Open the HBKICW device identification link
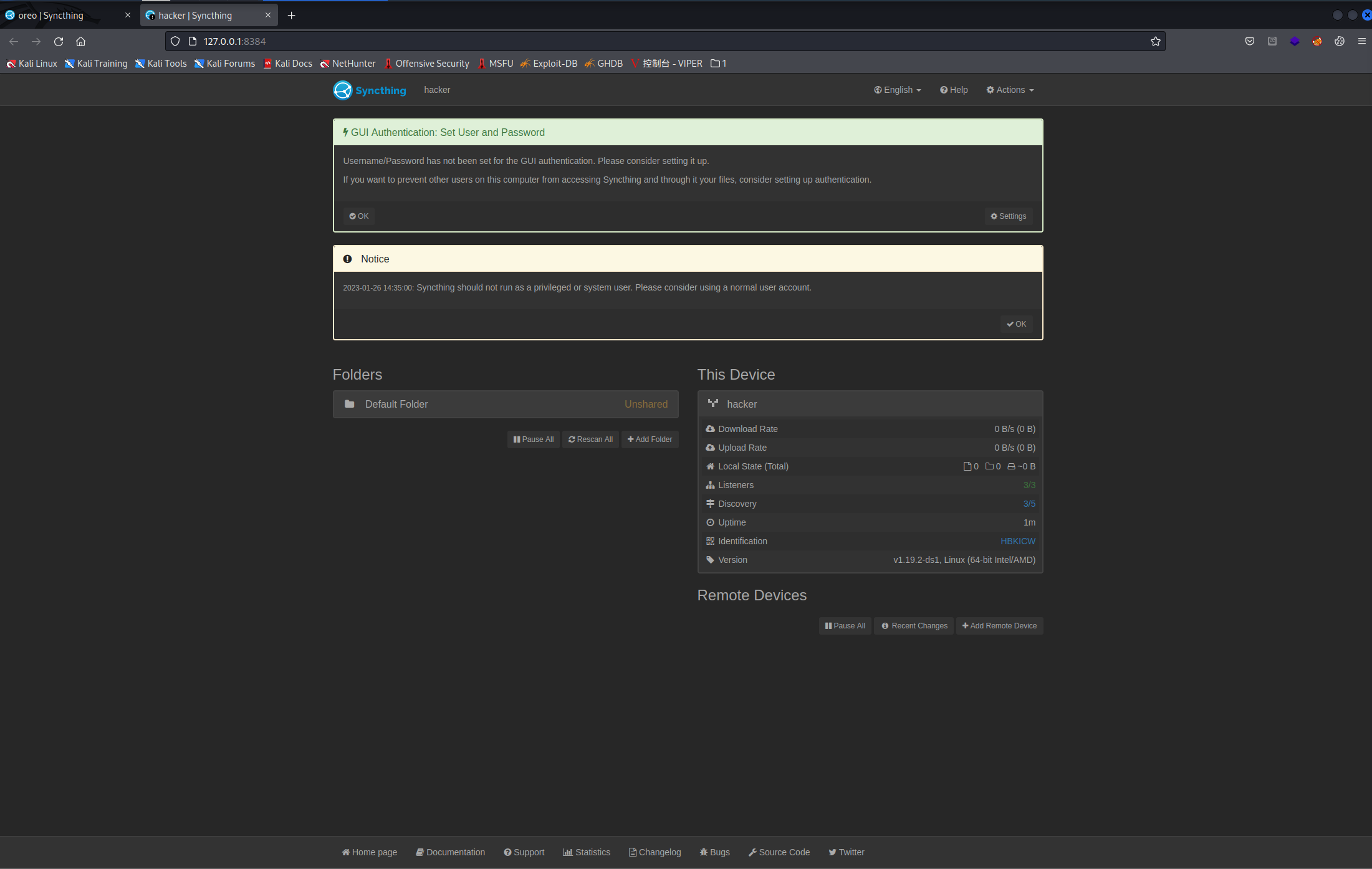The image size is (1372, 869). click(1018, 541)
